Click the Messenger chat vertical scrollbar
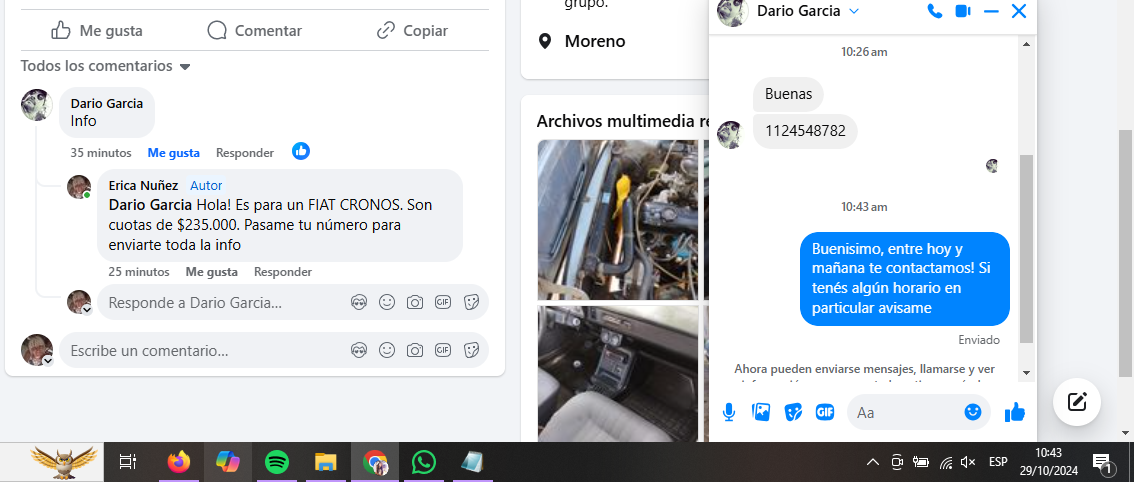Screen dimensions: 1134x482 1026,250
